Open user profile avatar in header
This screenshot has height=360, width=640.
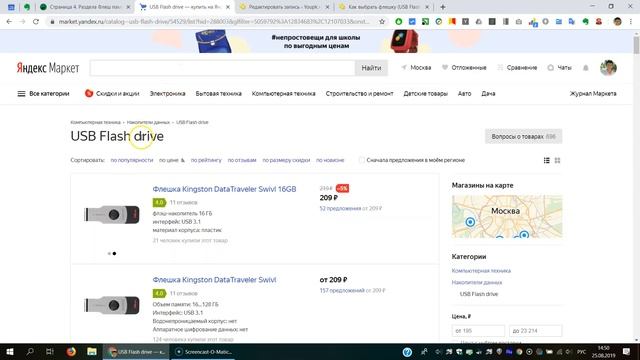(608, 68)
